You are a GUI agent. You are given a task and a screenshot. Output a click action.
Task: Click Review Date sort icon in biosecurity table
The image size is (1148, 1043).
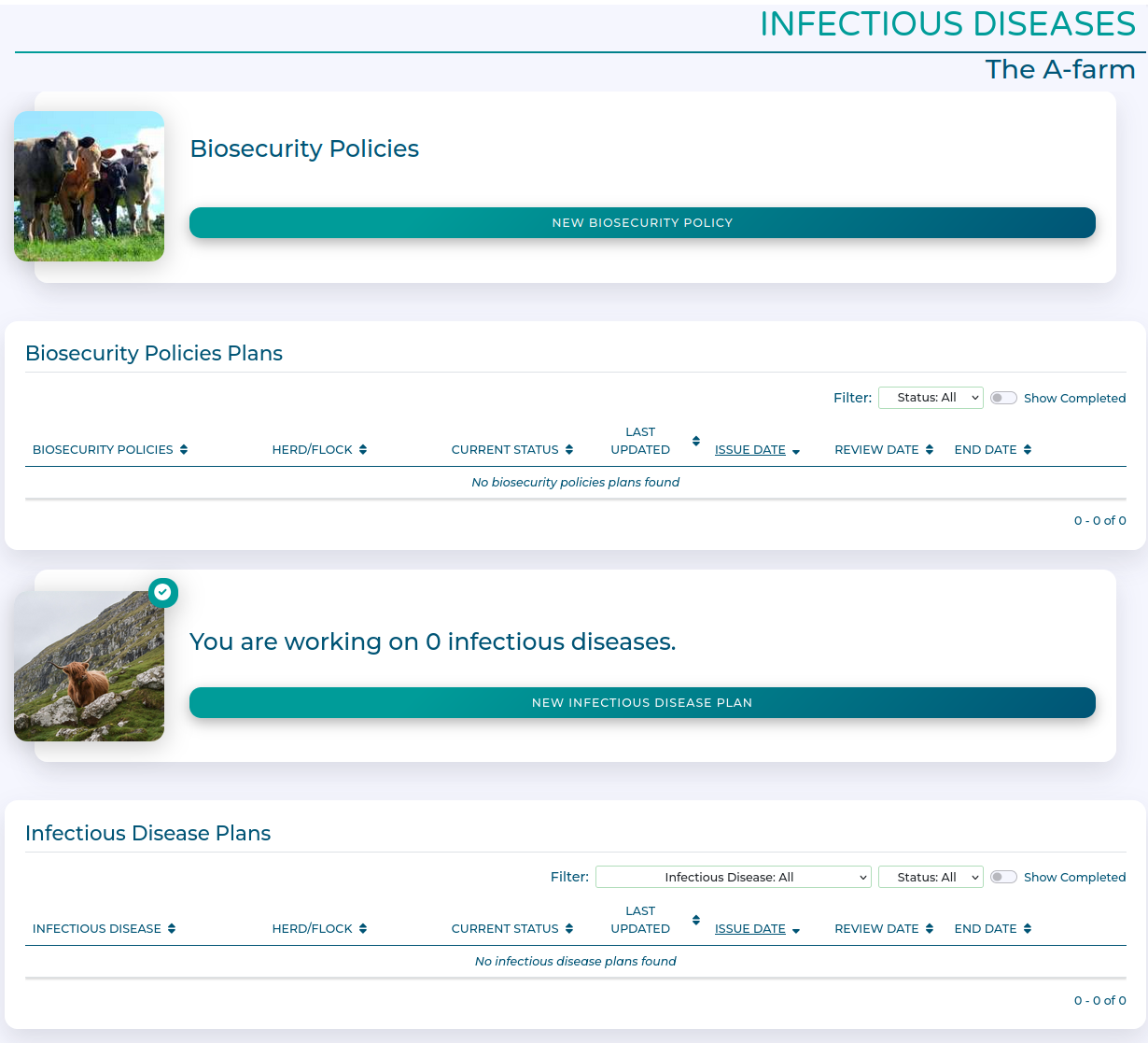930,450
